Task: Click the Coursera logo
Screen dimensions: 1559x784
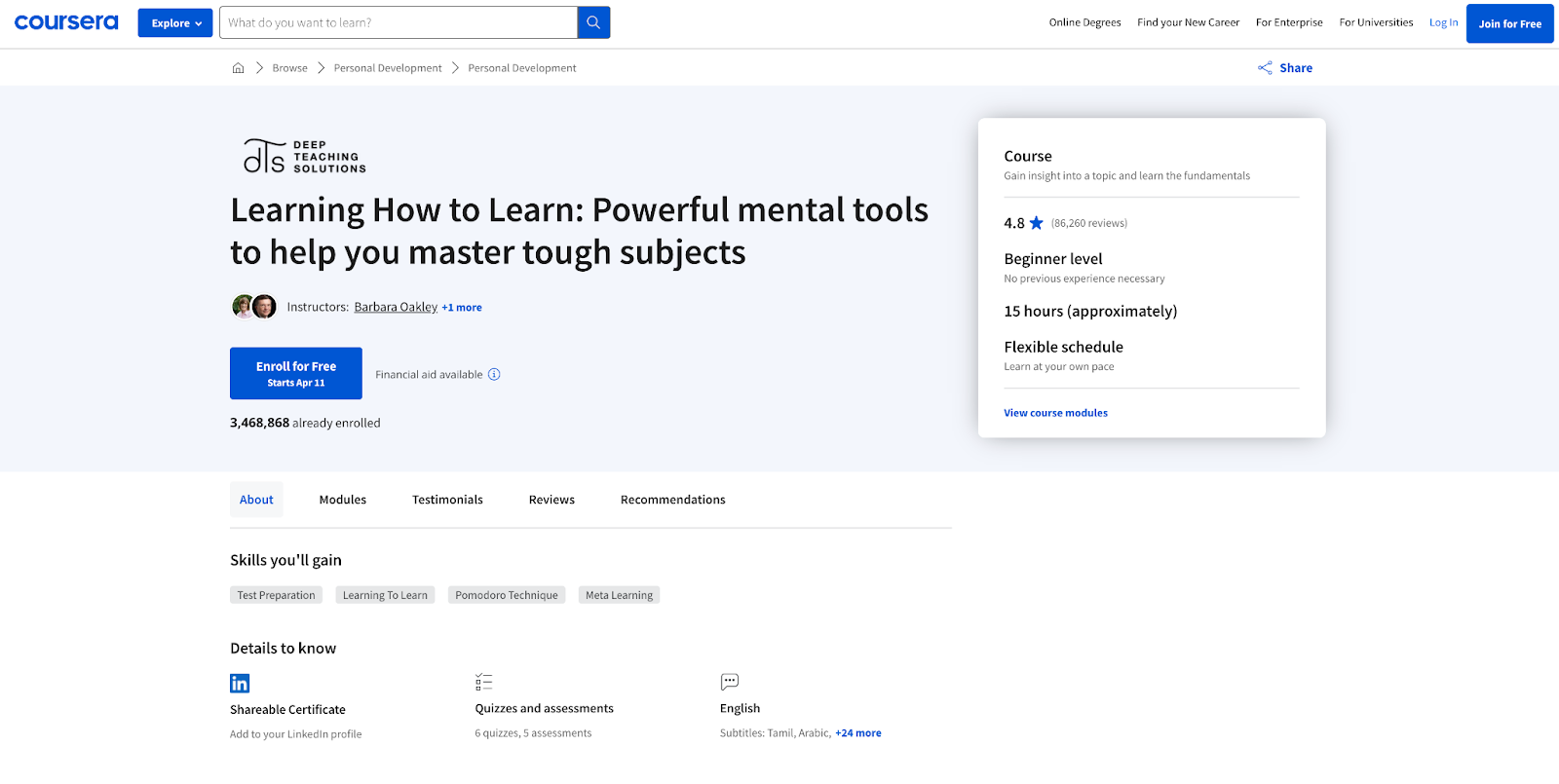Action: 66,22
